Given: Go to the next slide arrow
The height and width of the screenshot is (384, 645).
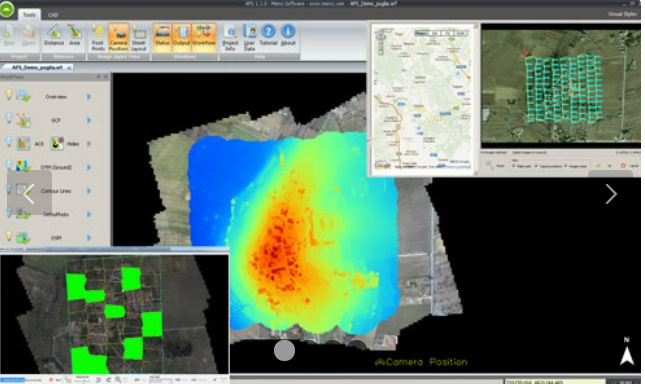Looking at the screenshot, I should (x=611, y=194).
